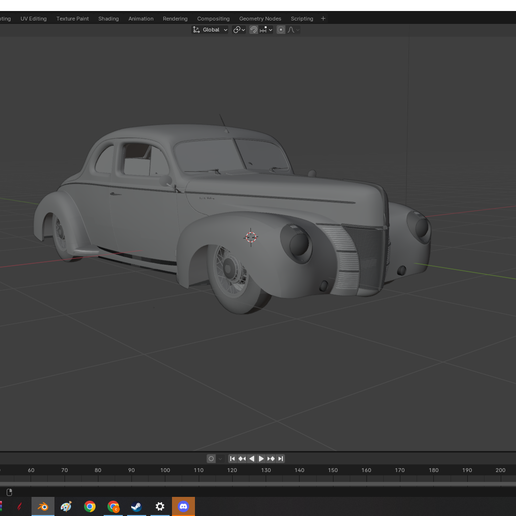Image resolution: width=516 pixels, height=516 pixels.
Task: Jump to previous keyframe
Action: [242, 459]
